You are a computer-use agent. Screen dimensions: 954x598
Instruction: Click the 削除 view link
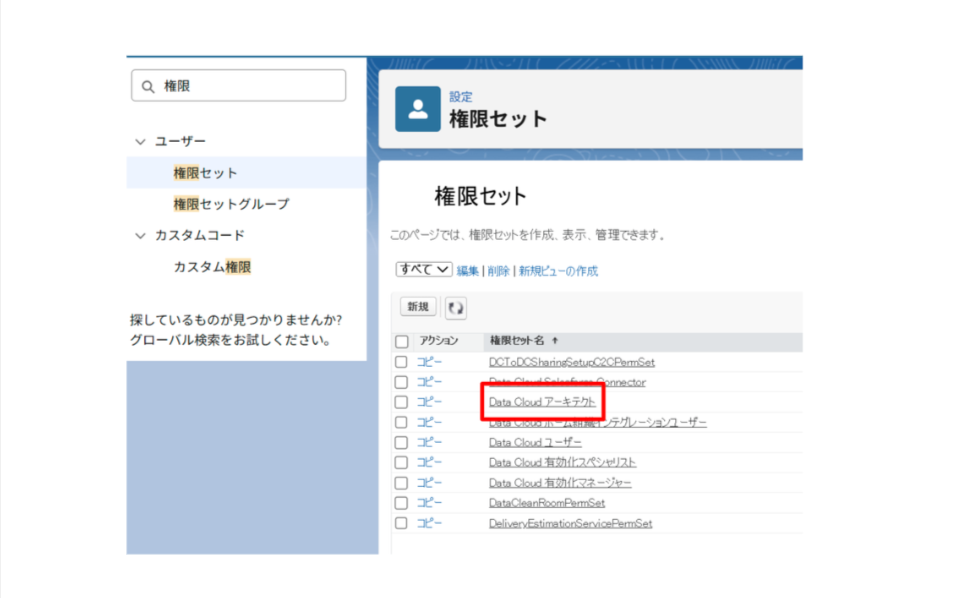click(x=498, y=271)
